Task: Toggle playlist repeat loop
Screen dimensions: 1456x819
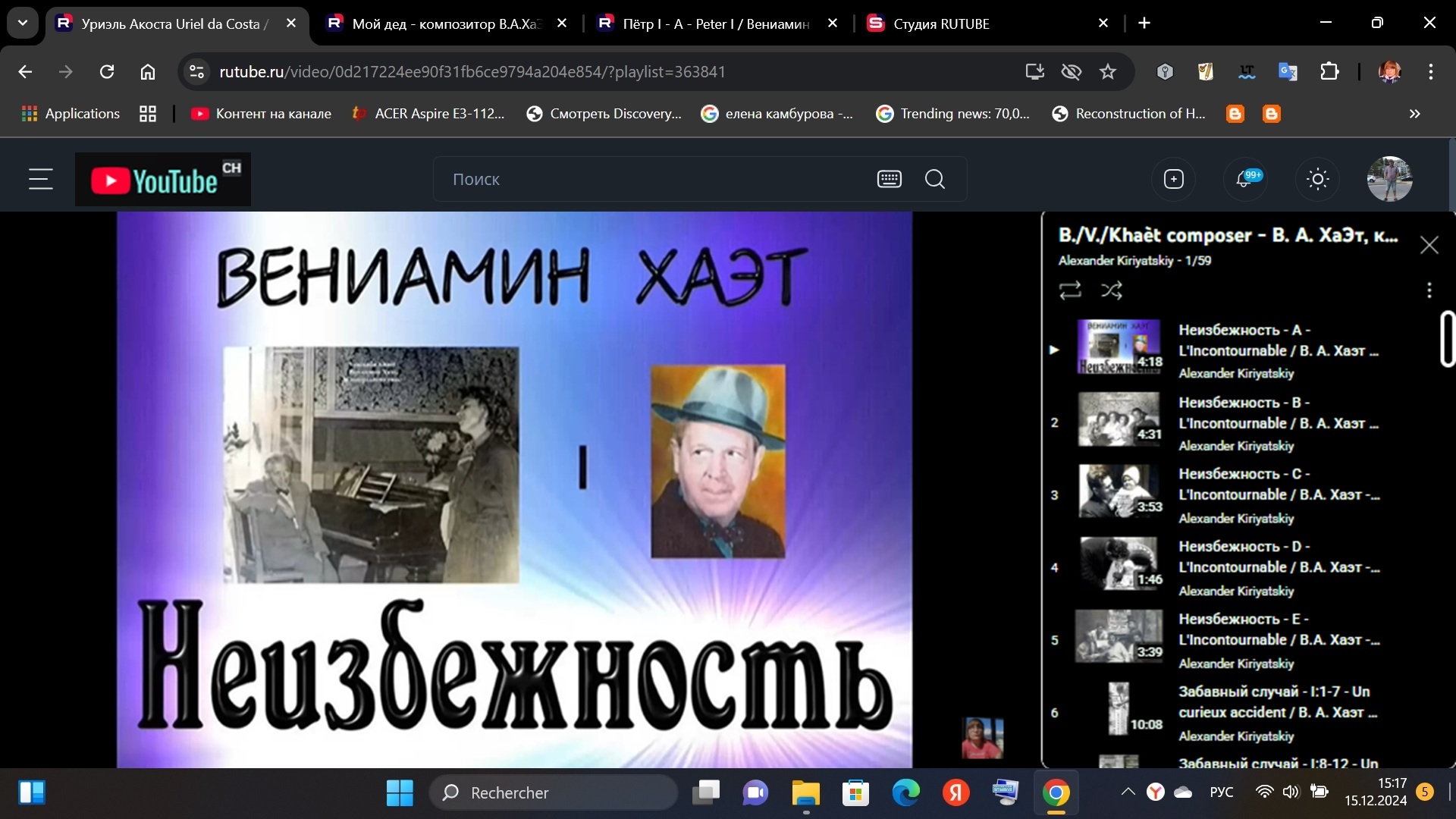Action: click(x=1070, y=290)
